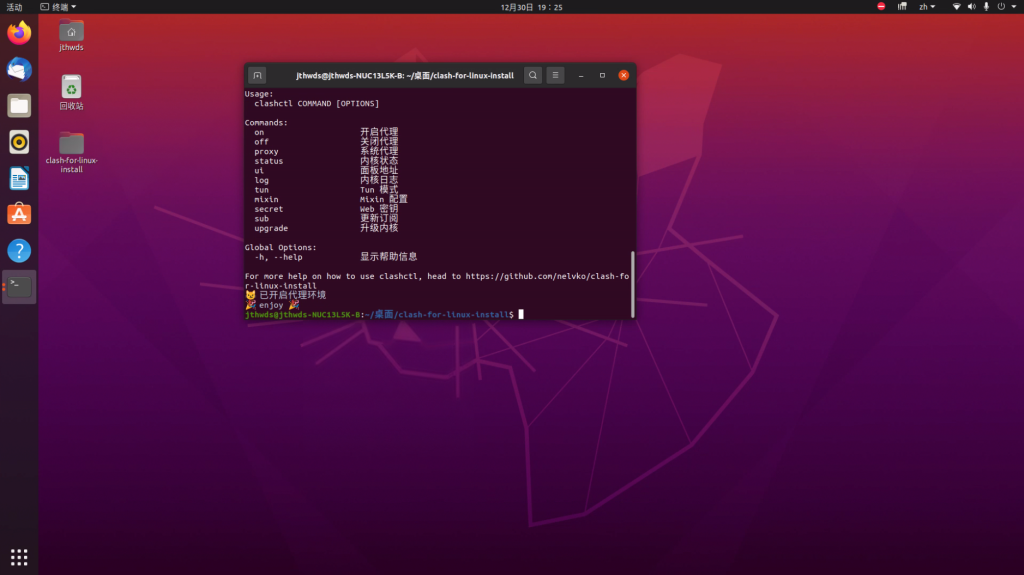Image resolution: width=1024 pixels, height=575 pixels.
Task: Open the Files manager in the dock
Action: click(x=19, y=105)
